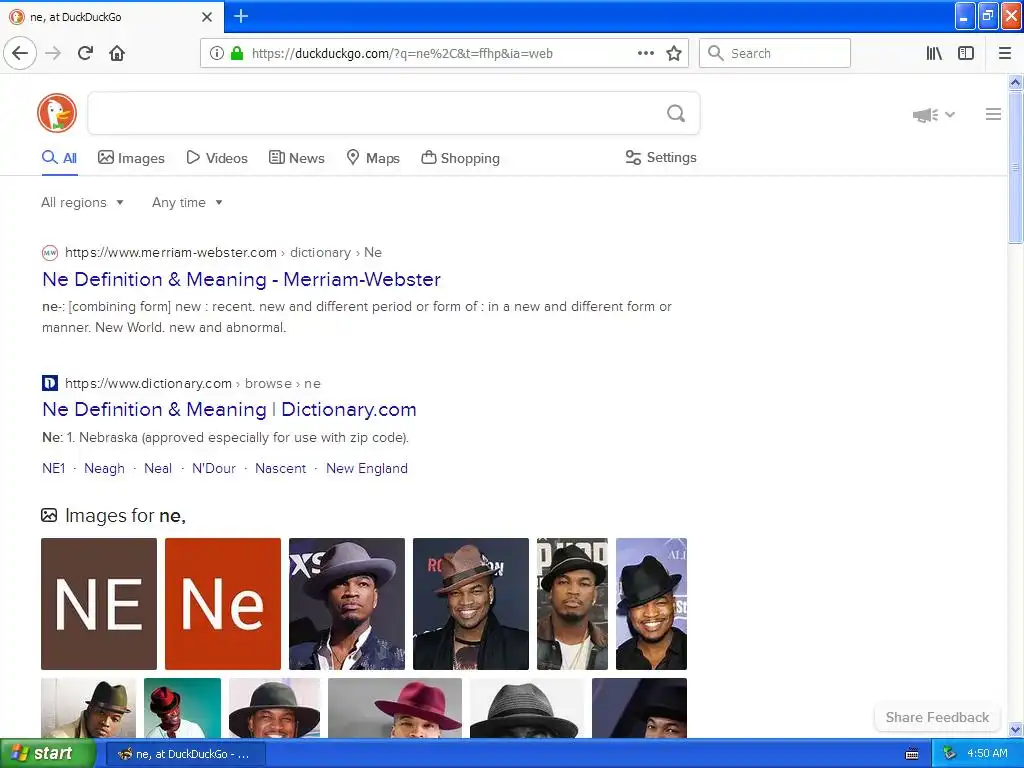Reload the current page

pos(85,54)
